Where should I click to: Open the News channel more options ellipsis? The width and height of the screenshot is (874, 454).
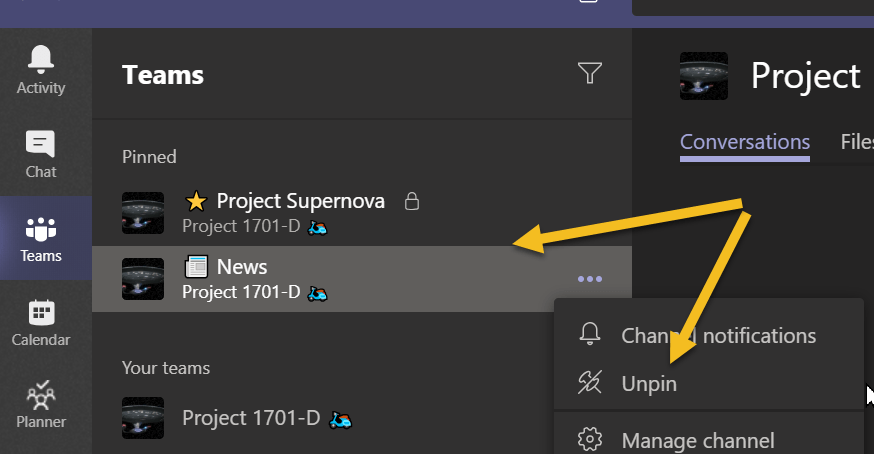click(590, 279)
